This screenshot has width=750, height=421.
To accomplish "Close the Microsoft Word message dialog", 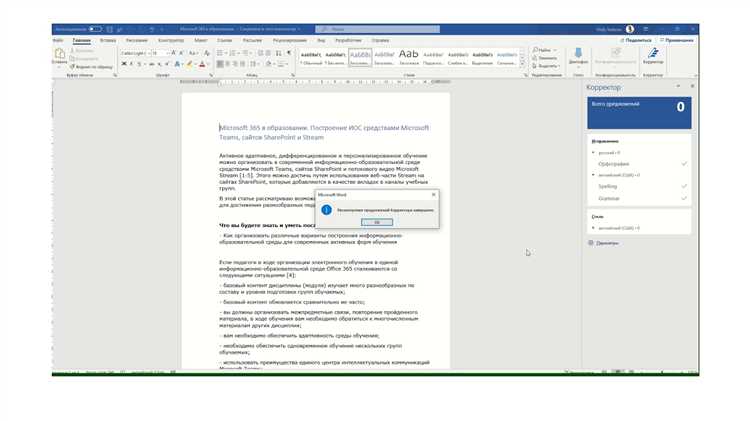I will 434,195.
